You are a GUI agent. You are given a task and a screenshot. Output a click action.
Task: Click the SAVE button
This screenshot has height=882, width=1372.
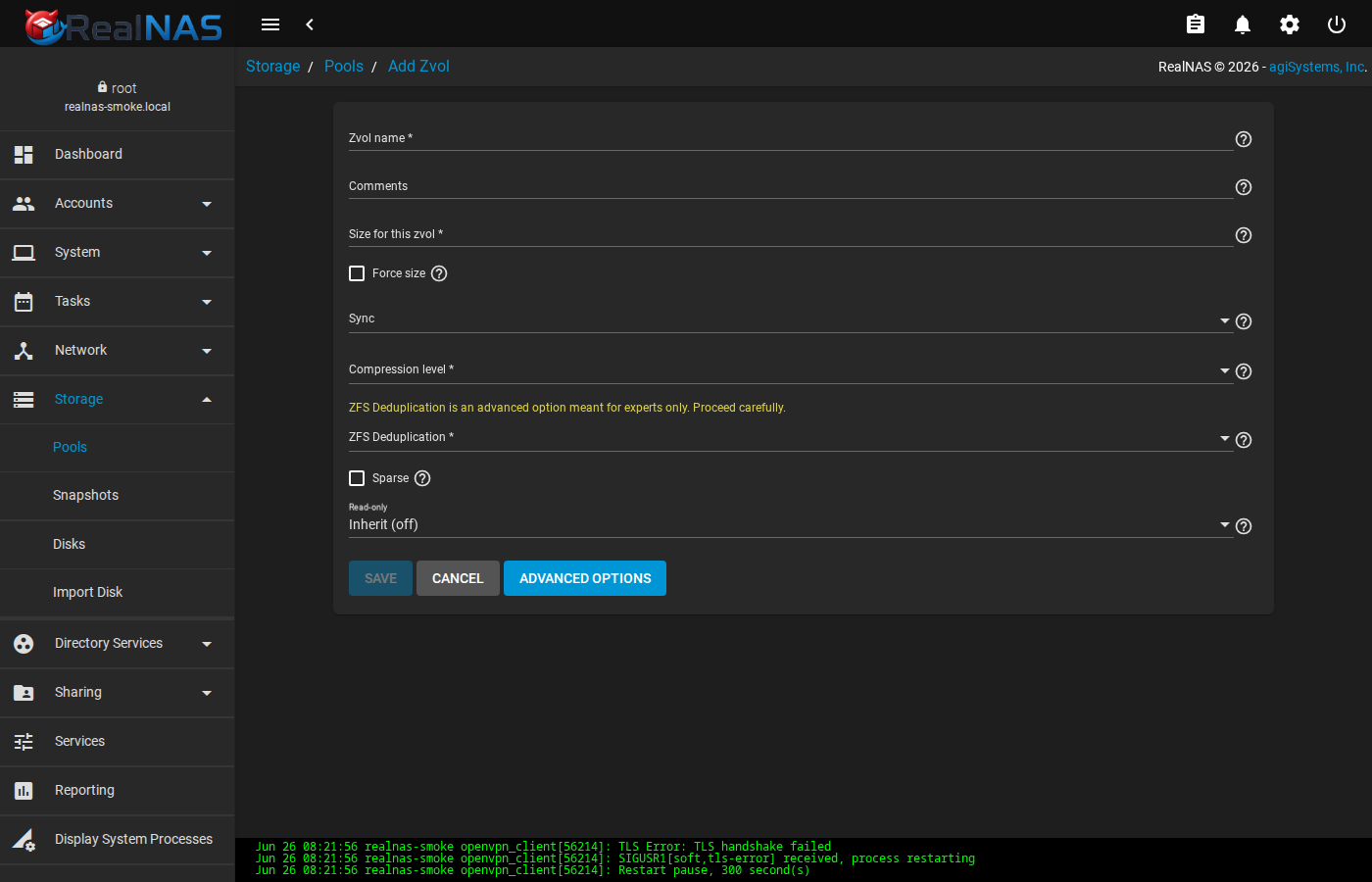click(x=380, y=578)
